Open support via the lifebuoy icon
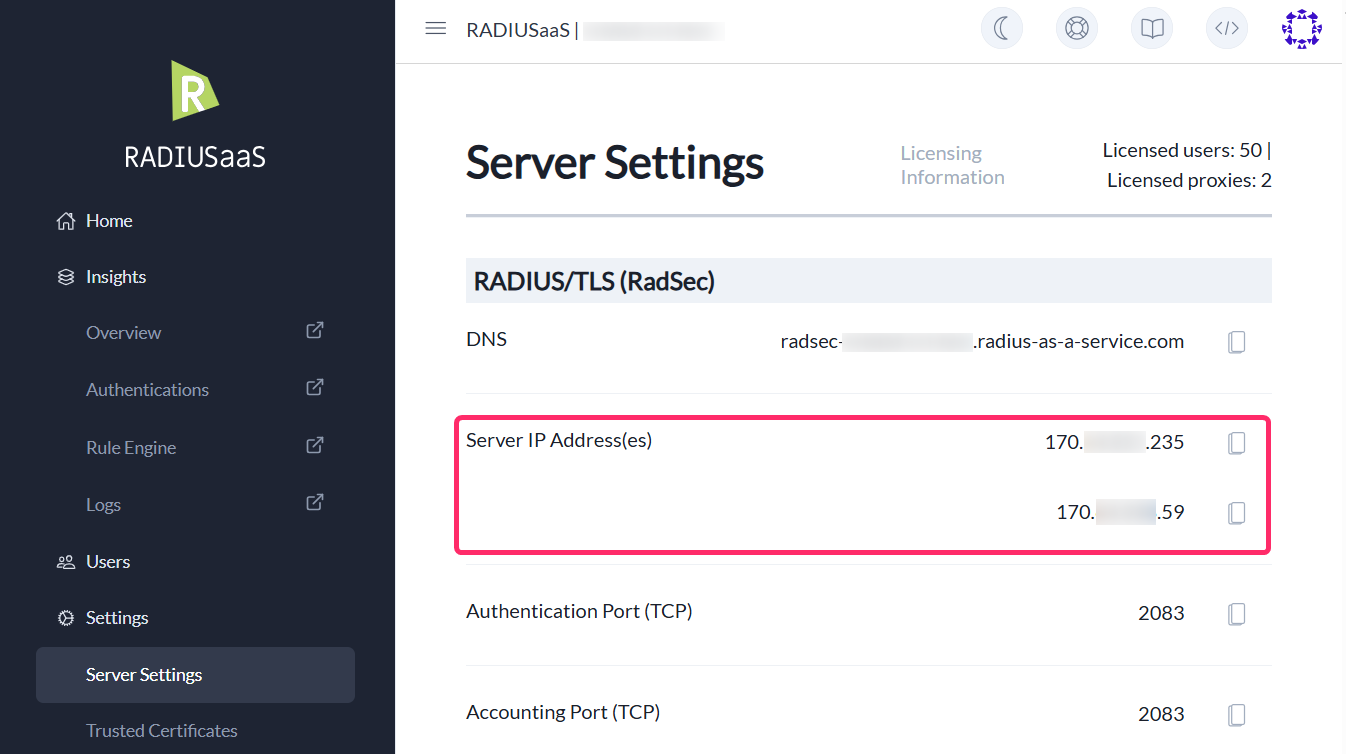The image size is (1346, 754). coord(1076,29)
